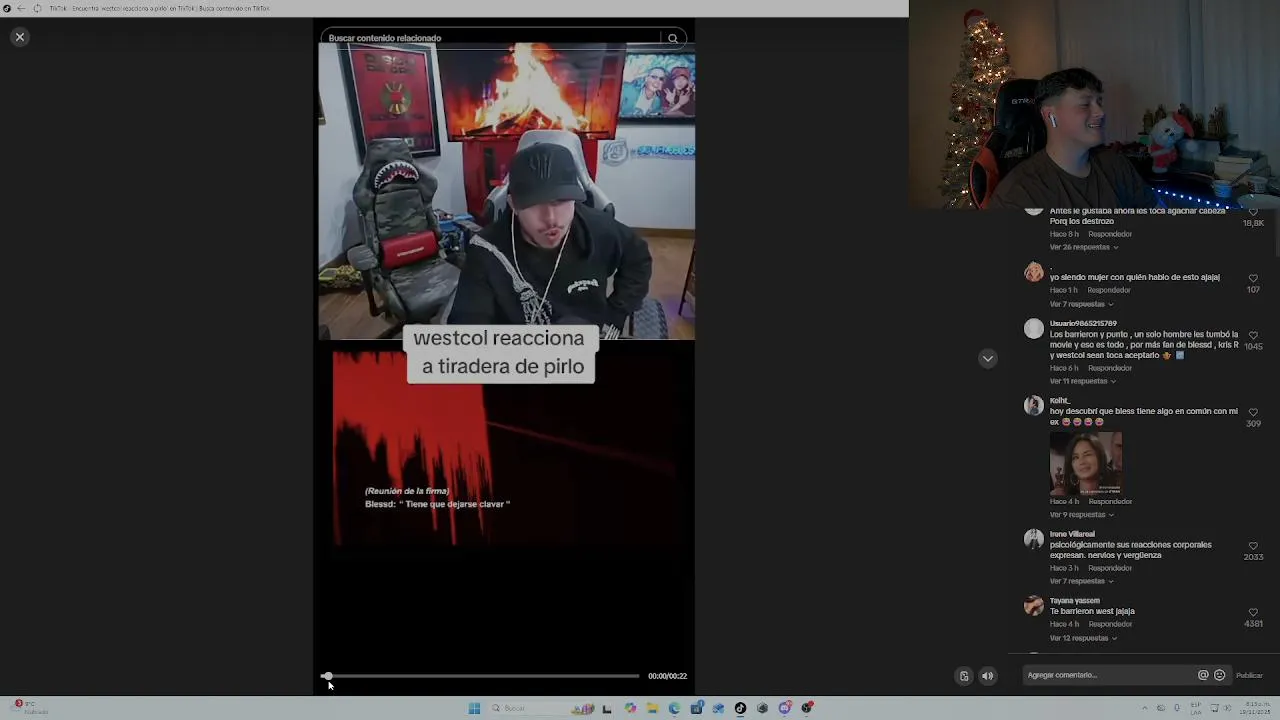Click the username Usuario9865215789
Image resolution: width=1280 pixels, height=720 pixels.
[1083, 323]
